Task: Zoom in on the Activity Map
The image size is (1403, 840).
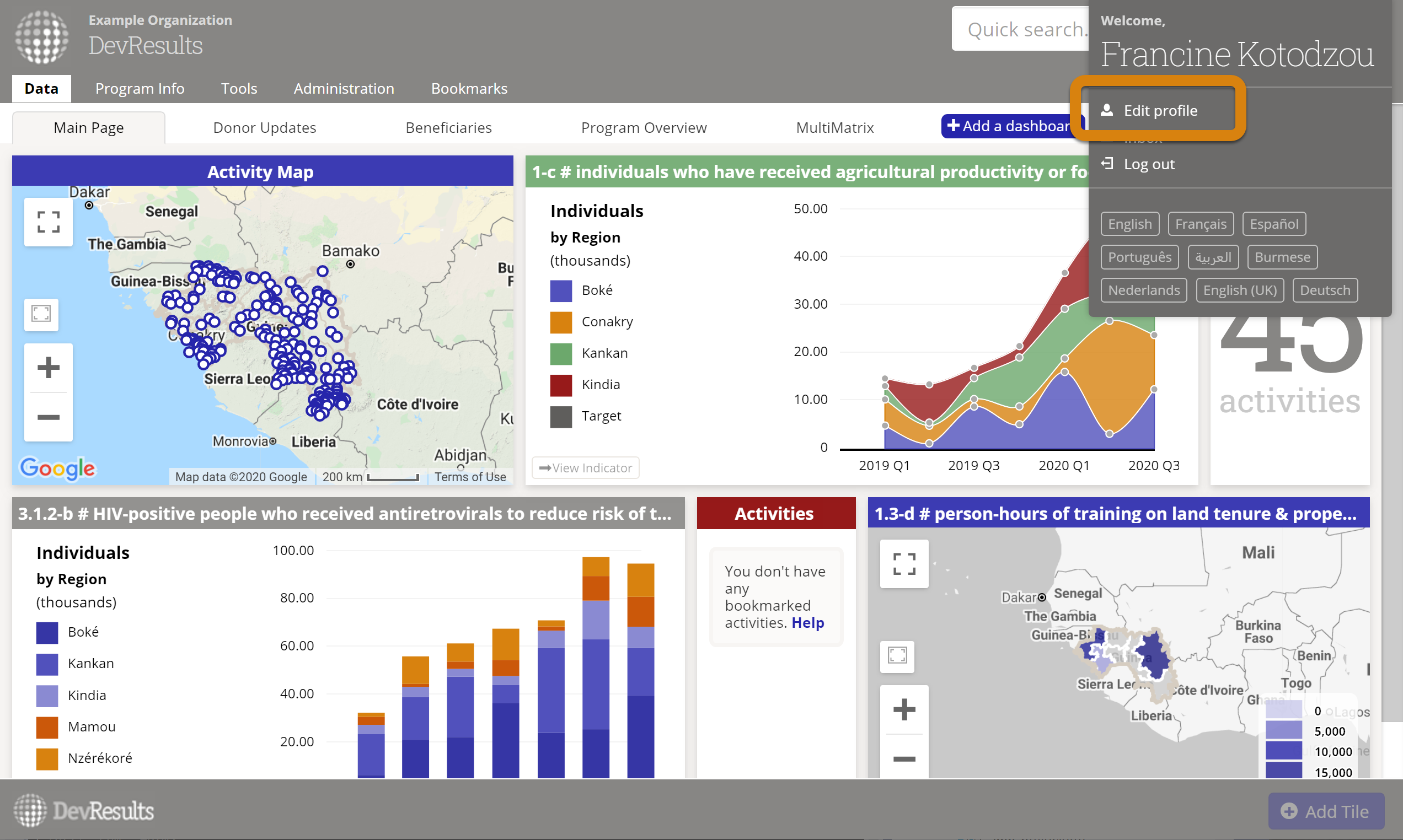Action: click(48, 368)
